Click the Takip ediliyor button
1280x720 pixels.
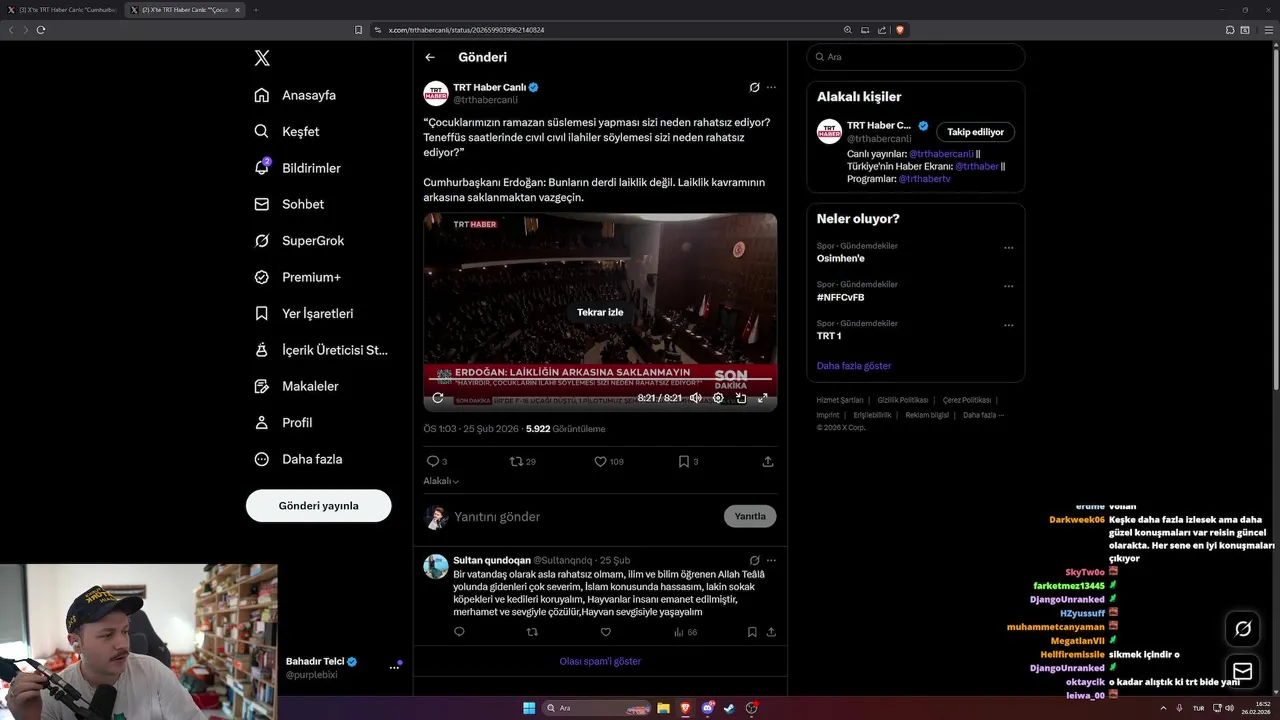tap(976, 132)
